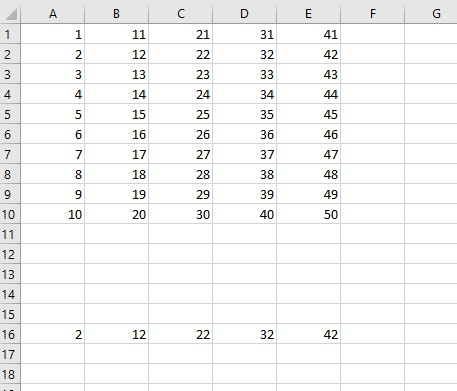Screen dimensions: 457x391
Task: Click cell E10 containing 50
Action: 309,214
